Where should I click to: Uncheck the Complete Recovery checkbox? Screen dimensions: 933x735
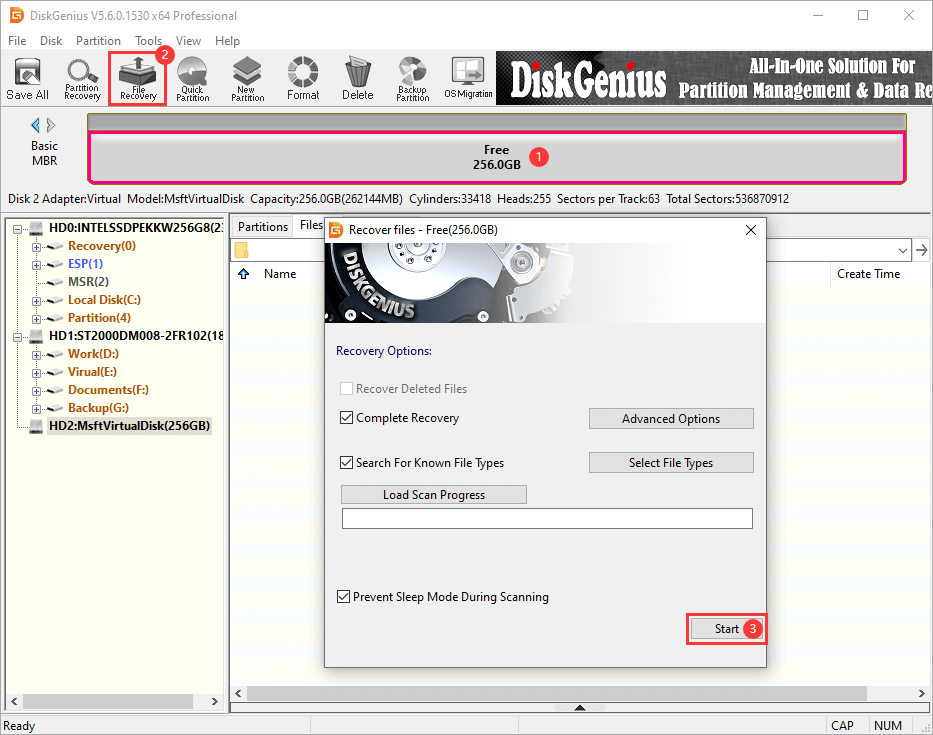346,418
